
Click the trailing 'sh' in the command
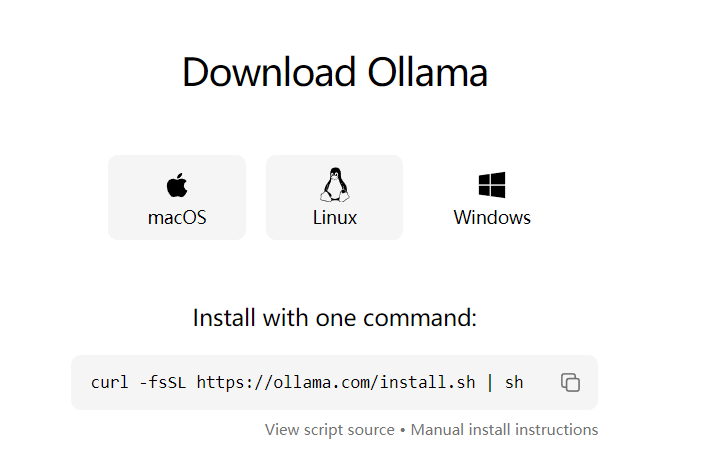(514, 382)
